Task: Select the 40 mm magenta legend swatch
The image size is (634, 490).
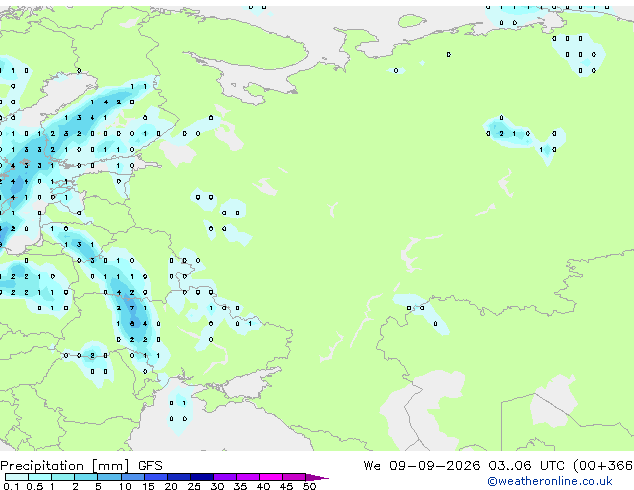Action: point(271,477)
